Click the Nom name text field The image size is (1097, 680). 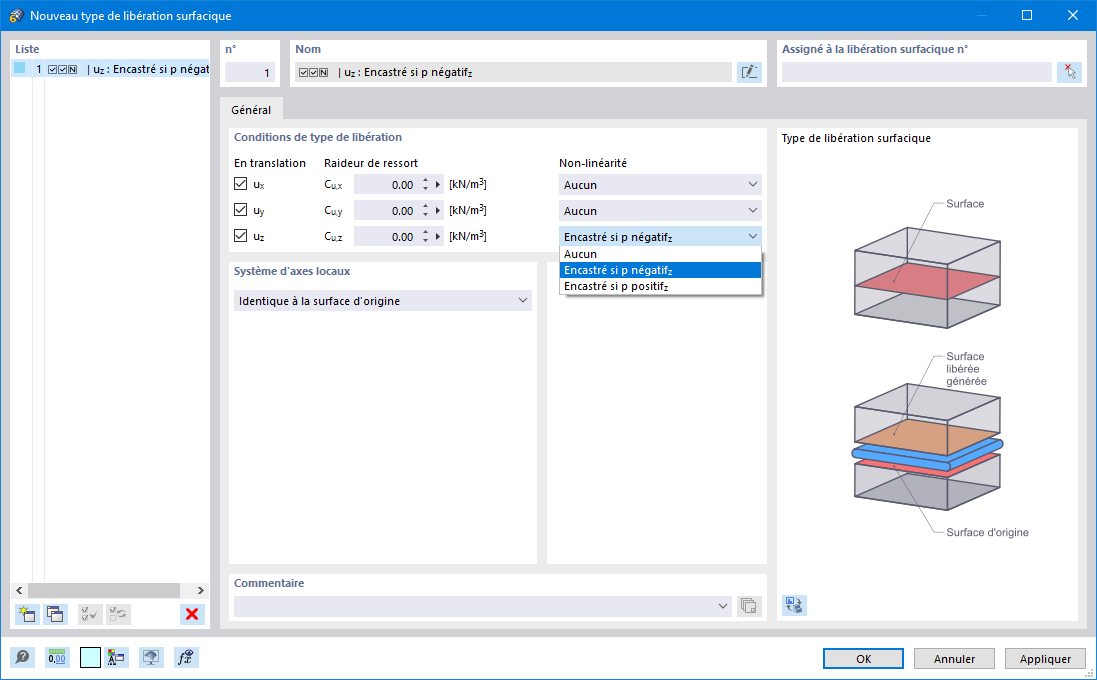[514, 72]
